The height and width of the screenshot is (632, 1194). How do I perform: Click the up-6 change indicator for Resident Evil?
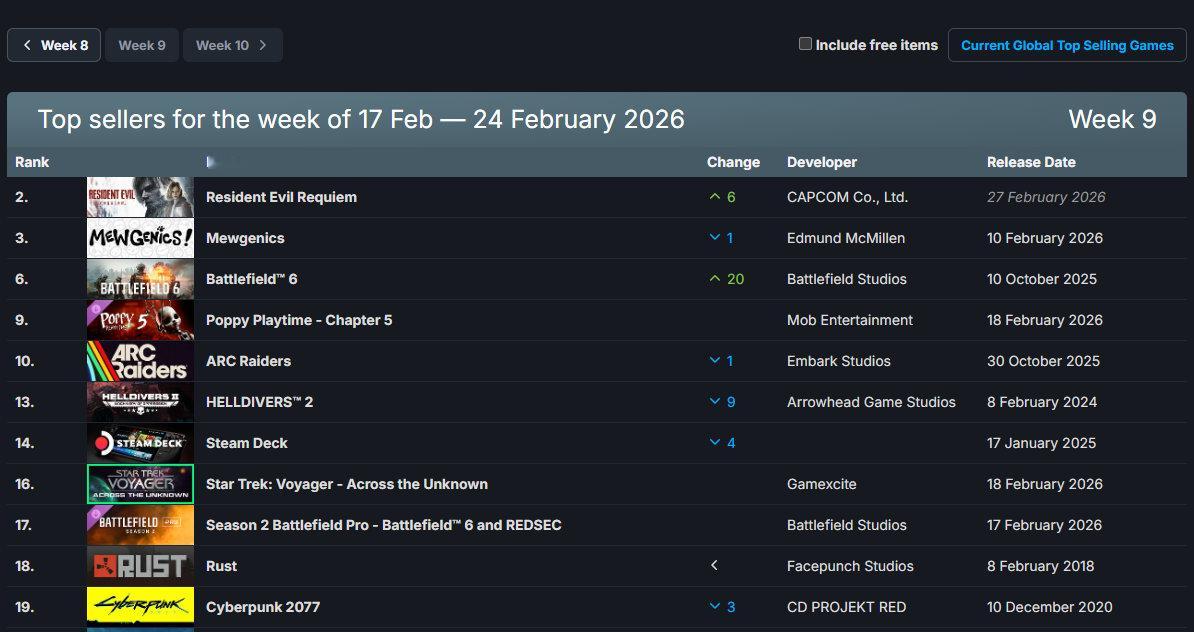[x=722, y=197]
